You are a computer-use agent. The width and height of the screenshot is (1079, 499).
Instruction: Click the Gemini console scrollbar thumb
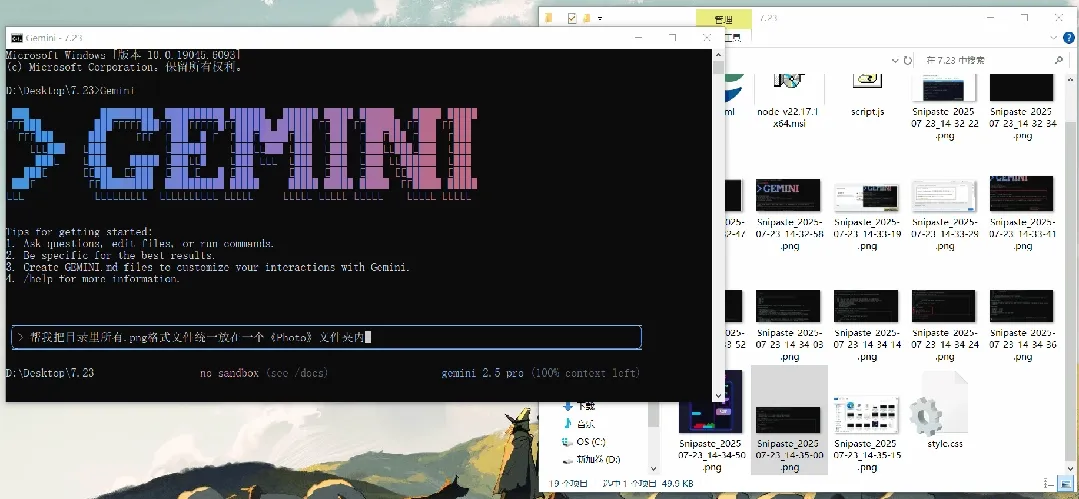click(x=718, y=67)
